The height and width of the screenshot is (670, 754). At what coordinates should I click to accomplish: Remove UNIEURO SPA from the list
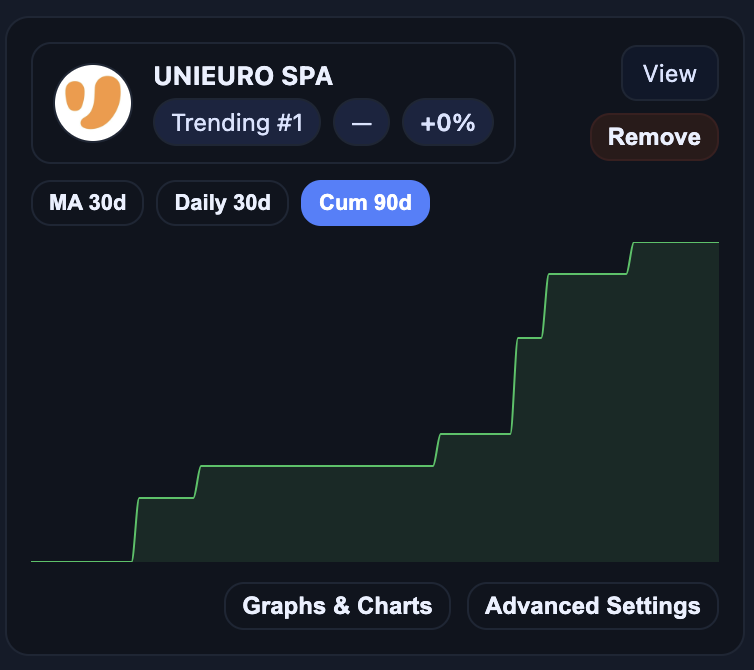click(654, 137)
